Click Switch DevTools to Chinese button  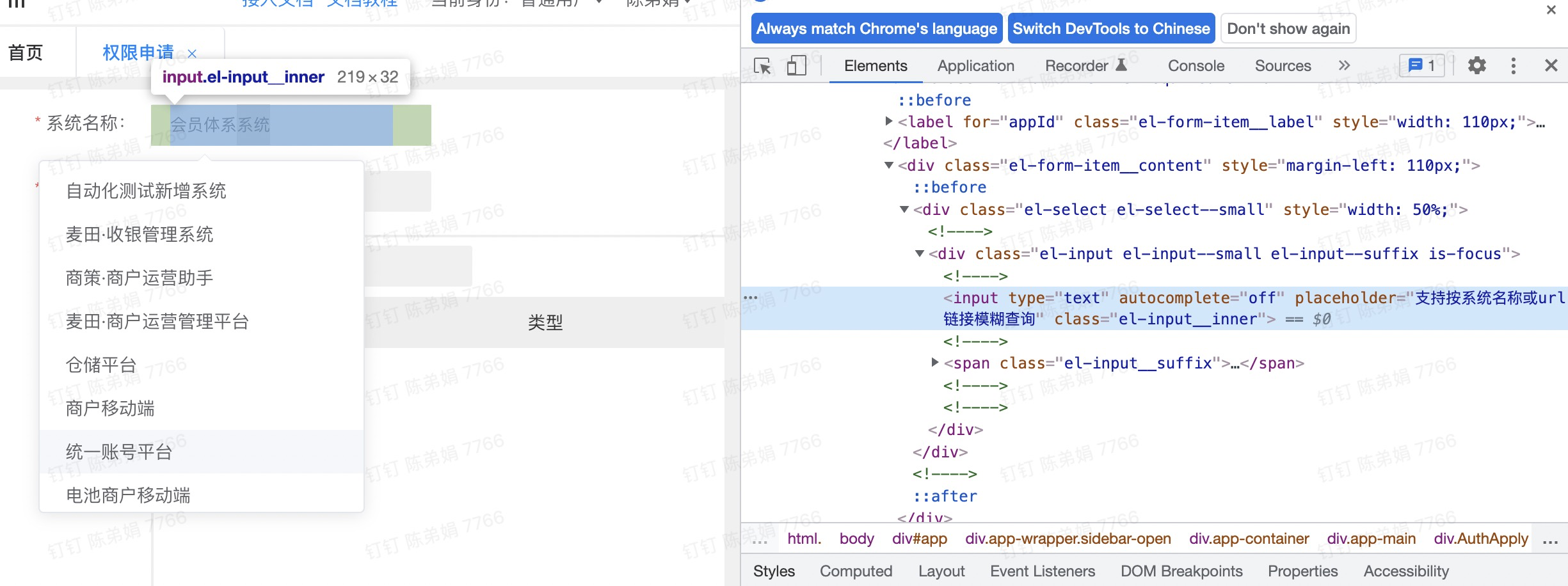point(1111,29)
